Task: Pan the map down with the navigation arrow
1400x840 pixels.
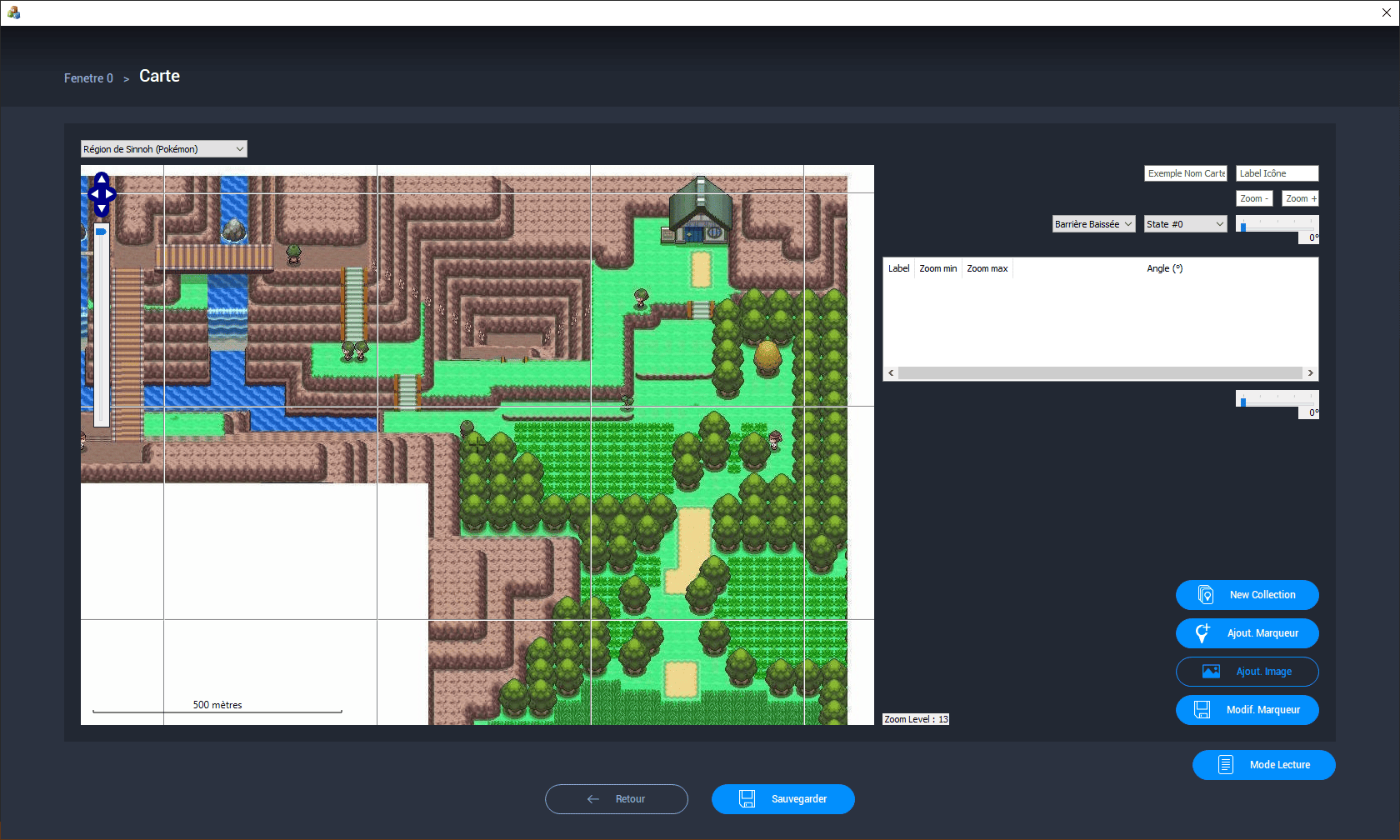Action: coord(102,209)
